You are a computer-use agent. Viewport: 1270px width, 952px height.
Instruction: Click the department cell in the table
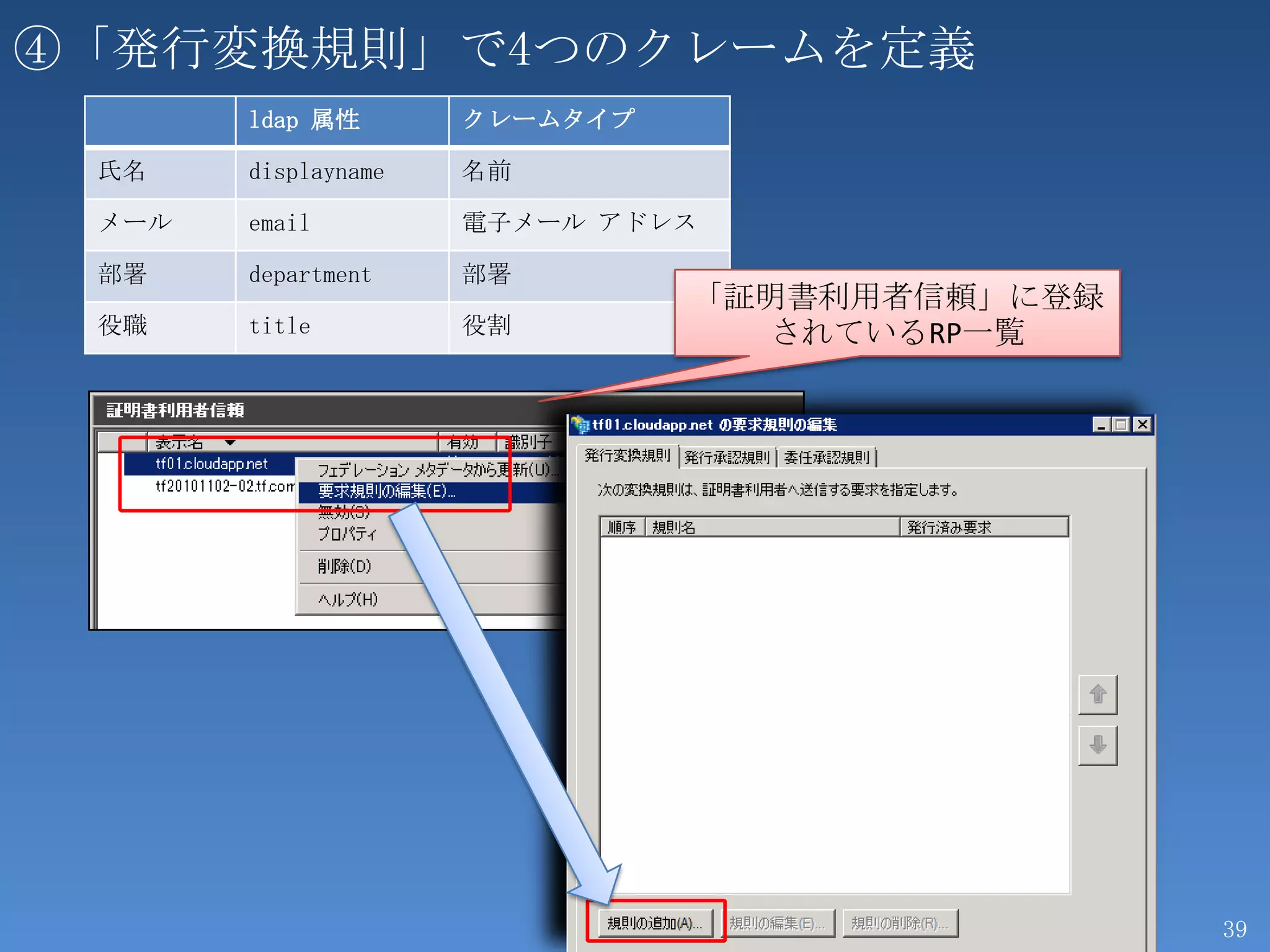[x=342, y=275]
